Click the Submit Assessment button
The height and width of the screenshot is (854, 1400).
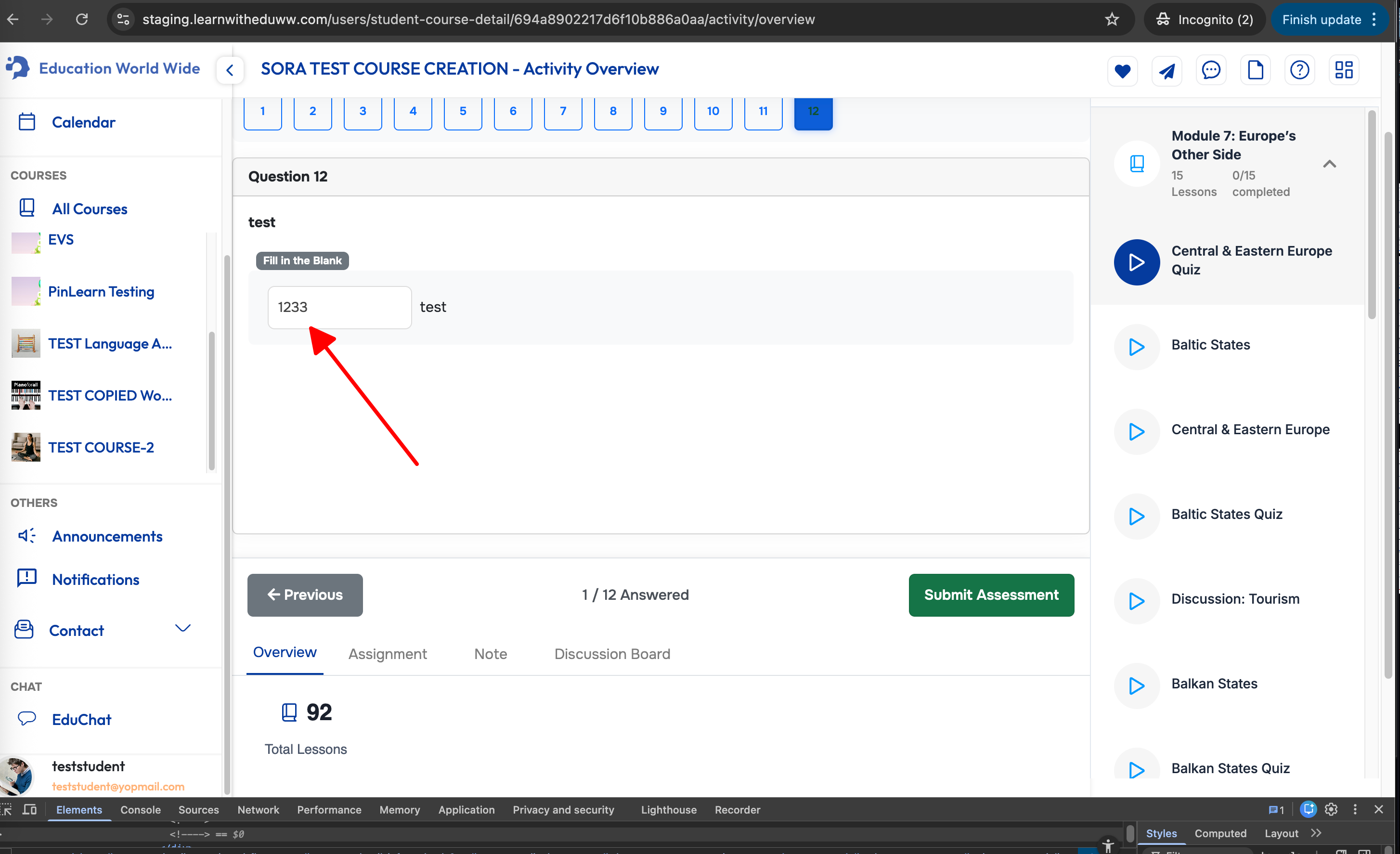pos(990,595)
